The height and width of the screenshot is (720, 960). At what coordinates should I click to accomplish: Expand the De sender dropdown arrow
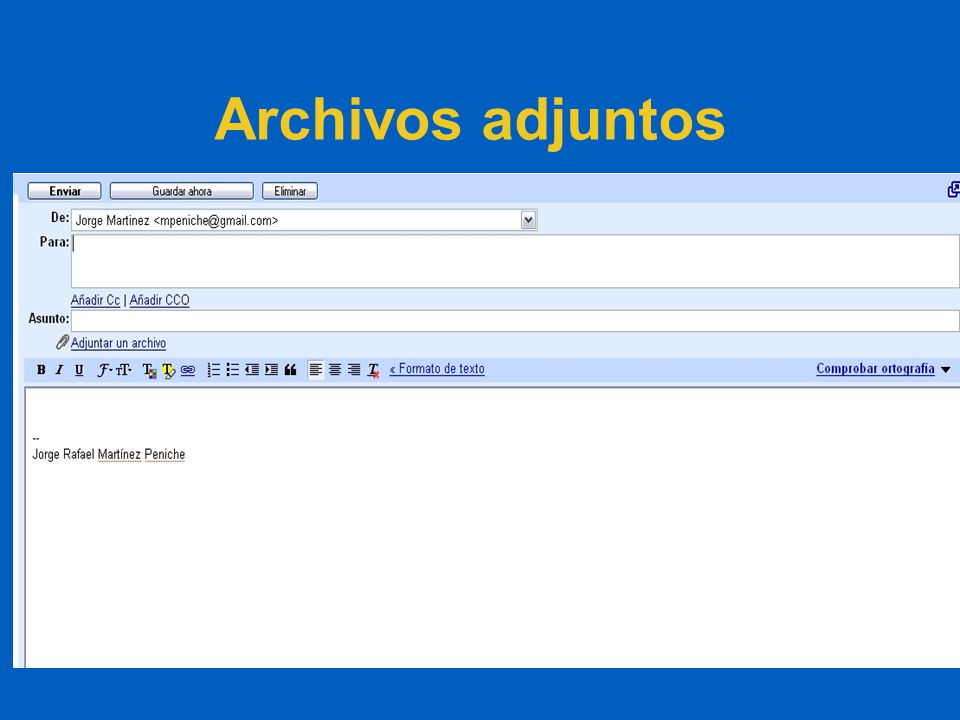click(528, 220)
